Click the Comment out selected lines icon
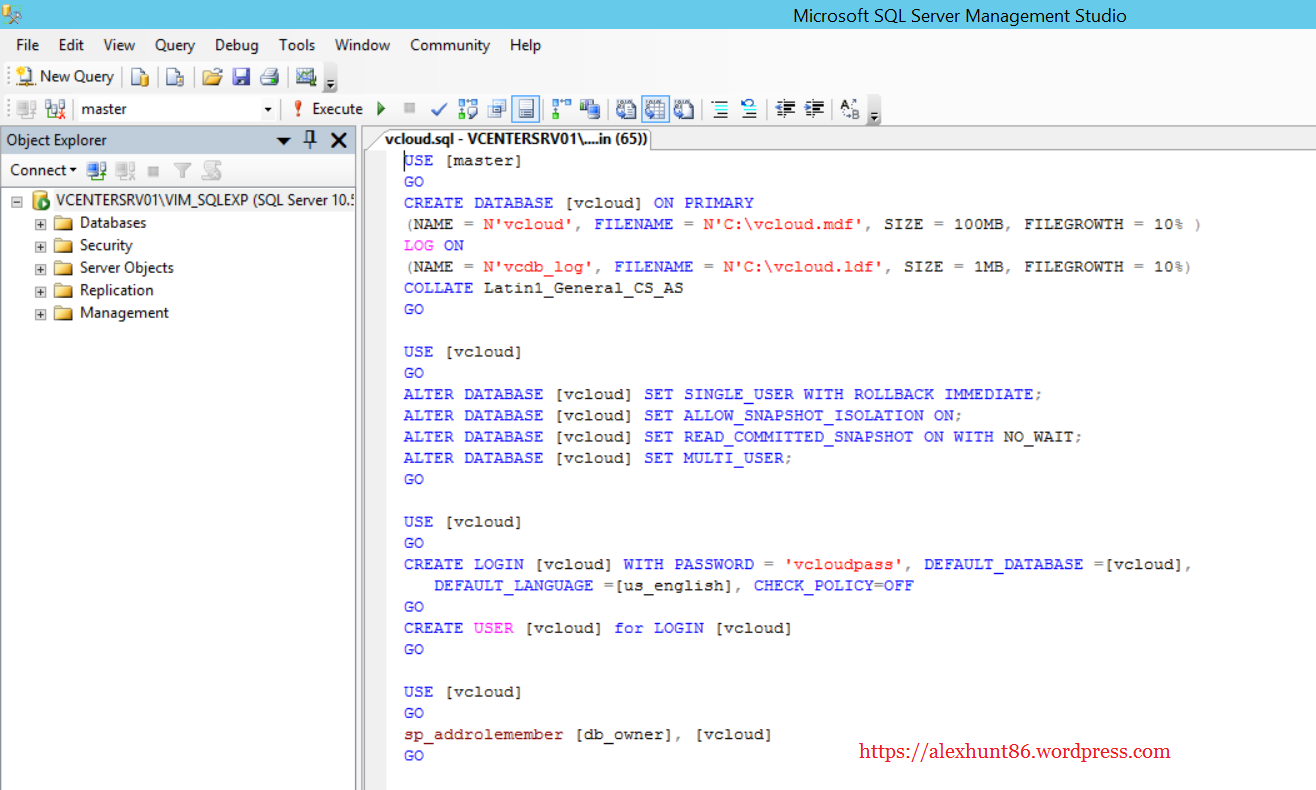The height and width of the screenshot is (790, 1316). 719,109
